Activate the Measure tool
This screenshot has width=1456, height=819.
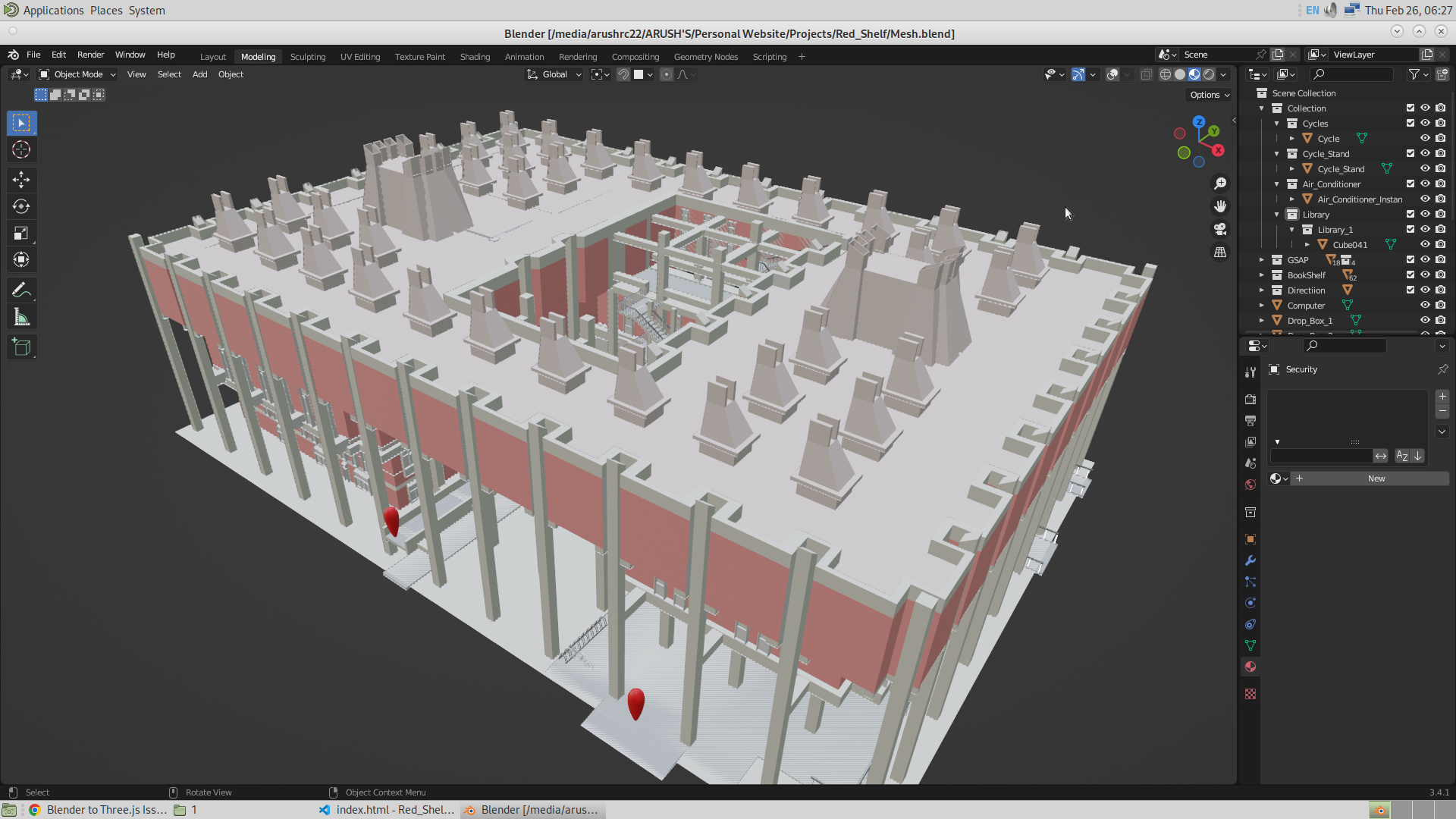pos(21,316)
